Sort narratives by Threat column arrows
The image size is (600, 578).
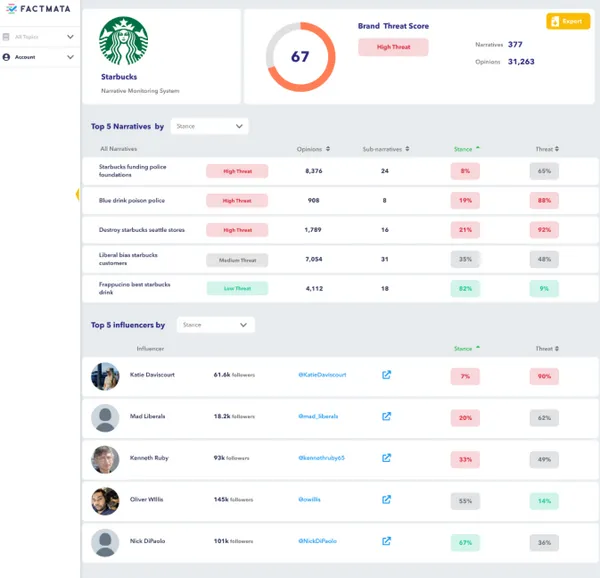pyautogui.click(x=557, y=149)
